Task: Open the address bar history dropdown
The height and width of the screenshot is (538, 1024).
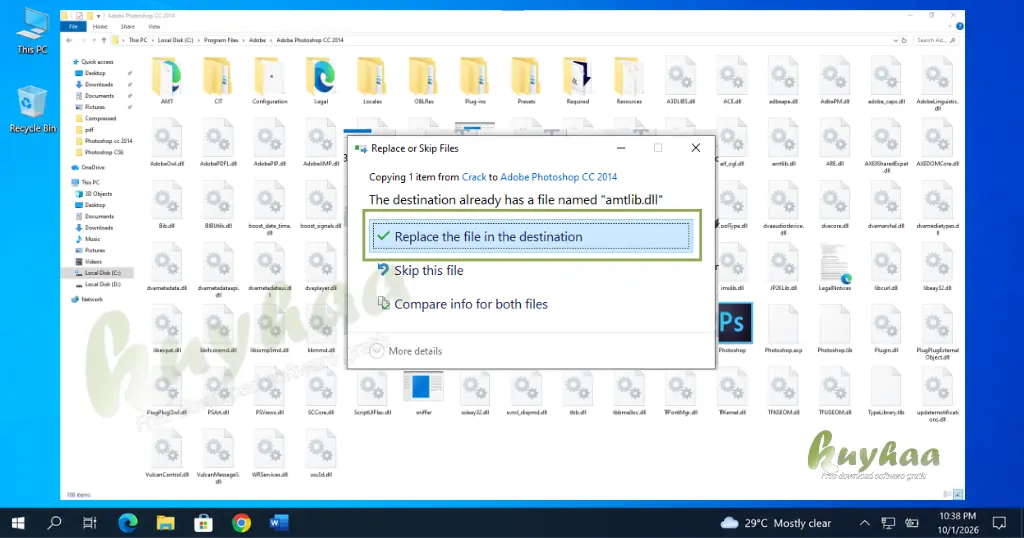Action: [895, 40]
